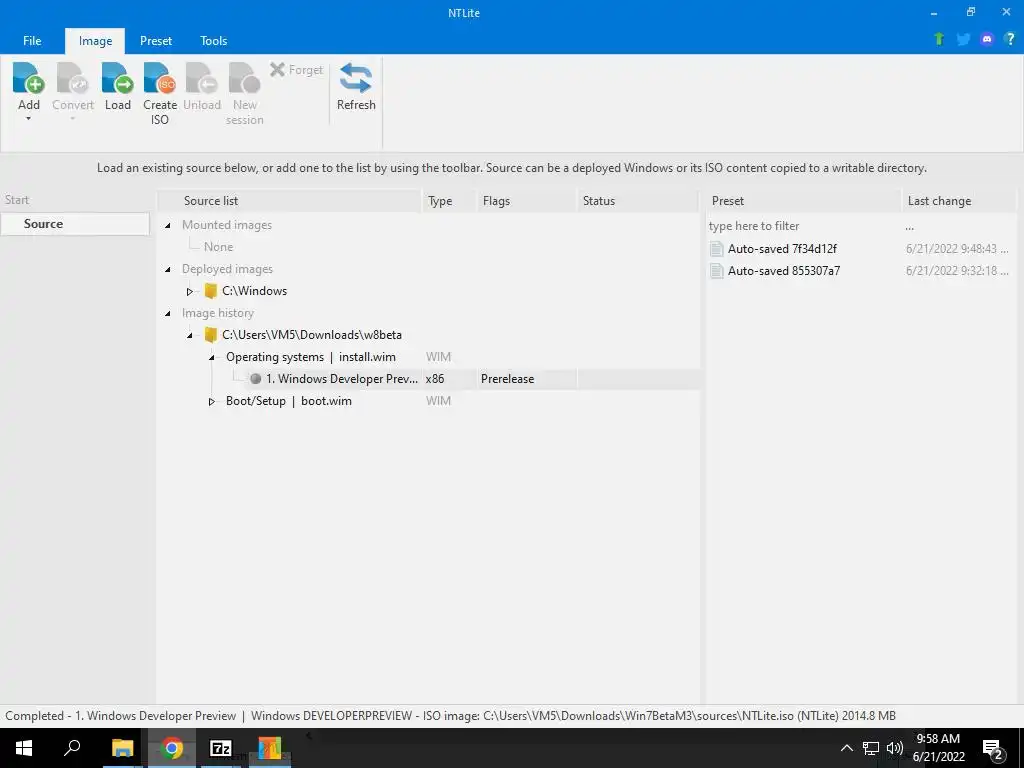
Task: Switch to the Preset tab
Action: [156, 40]
